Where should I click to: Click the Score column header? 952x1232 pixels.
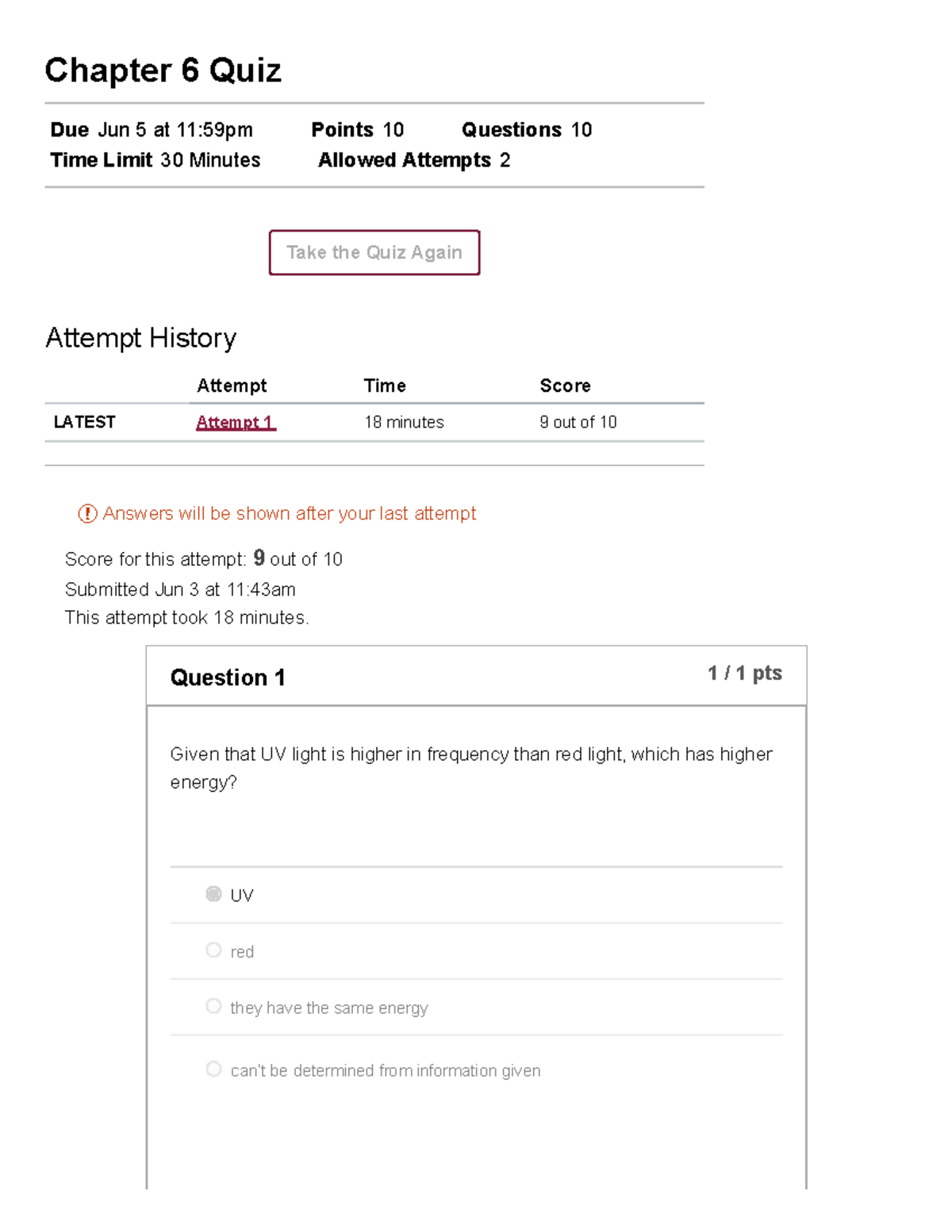(x=565, y=386)
